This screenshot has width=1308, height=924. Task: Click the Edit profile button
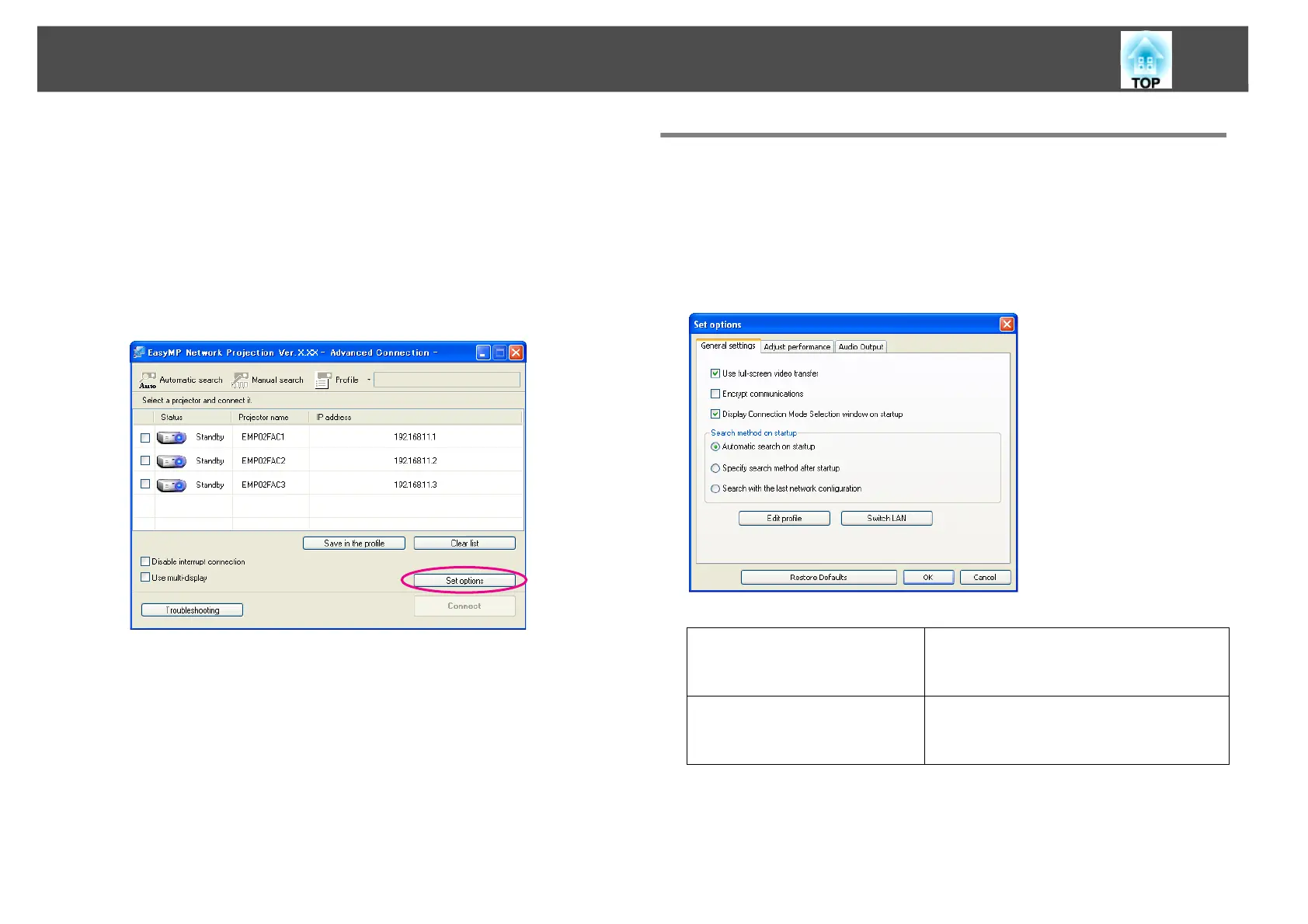(784, 518)
